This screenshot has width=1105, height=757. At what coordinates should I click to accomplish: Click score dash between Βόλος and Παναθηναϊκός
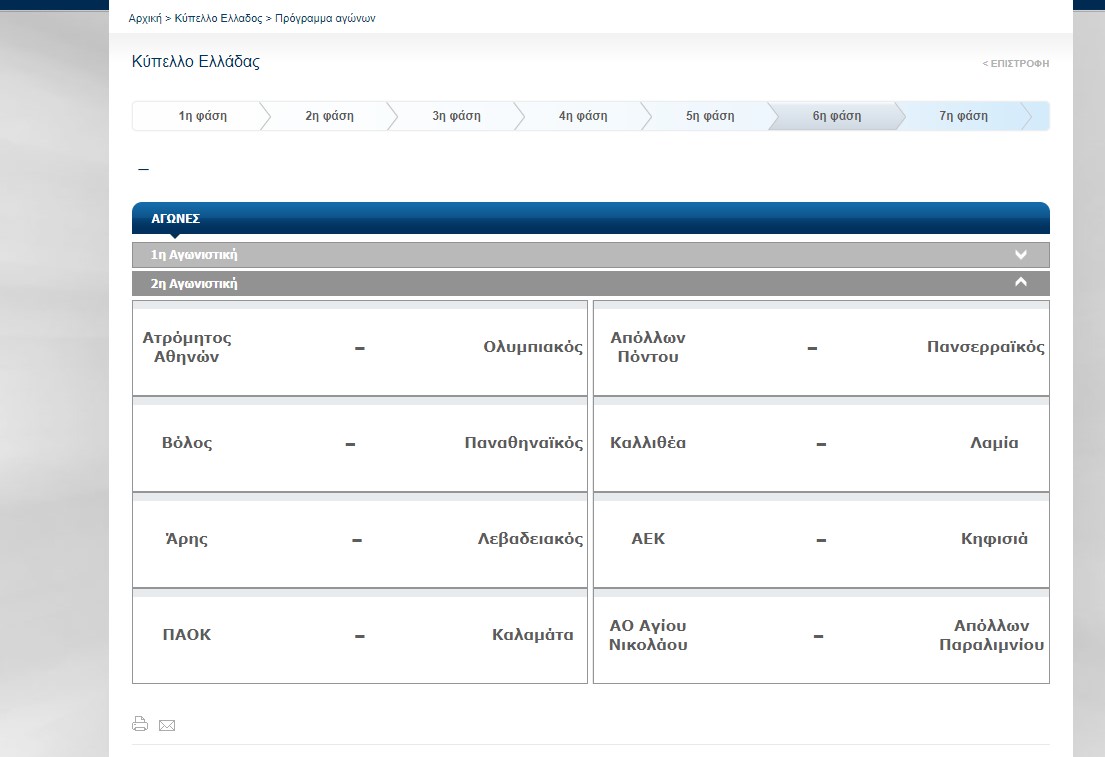click(x=350, y=444)
